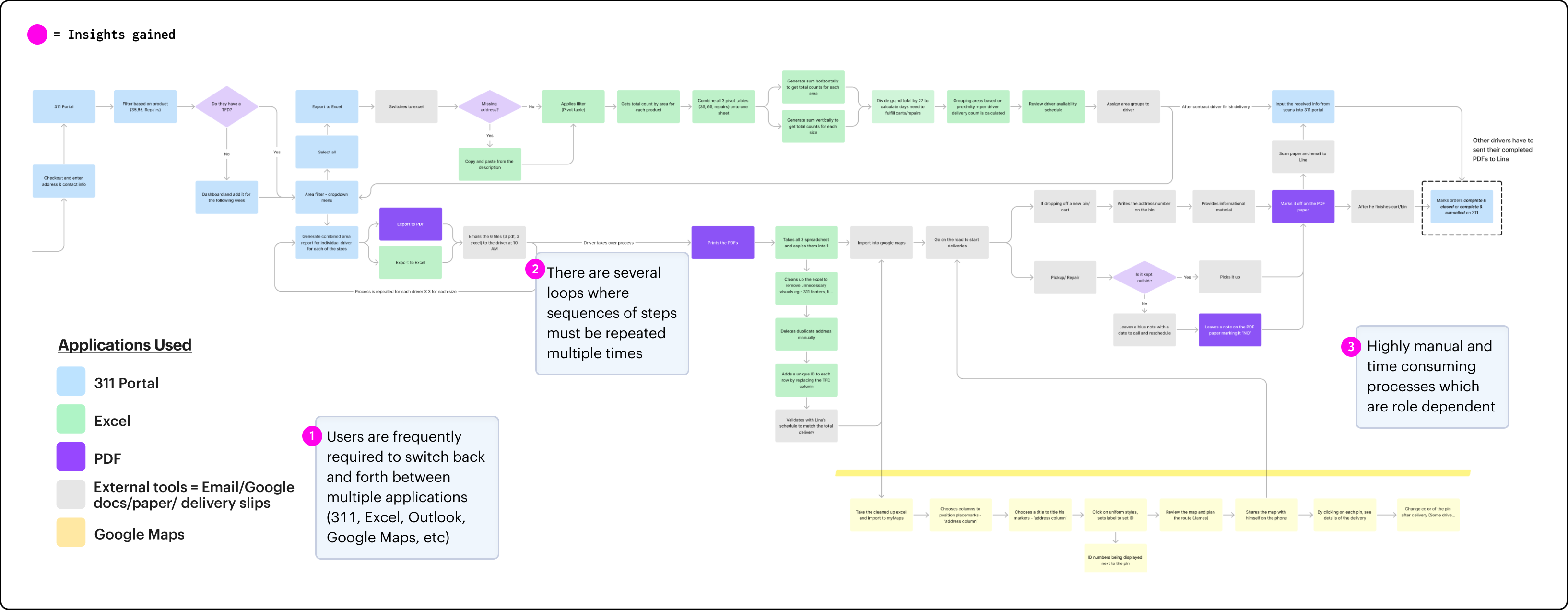Click the Takes all 3 spreadsheet node

tap(806, 242)
